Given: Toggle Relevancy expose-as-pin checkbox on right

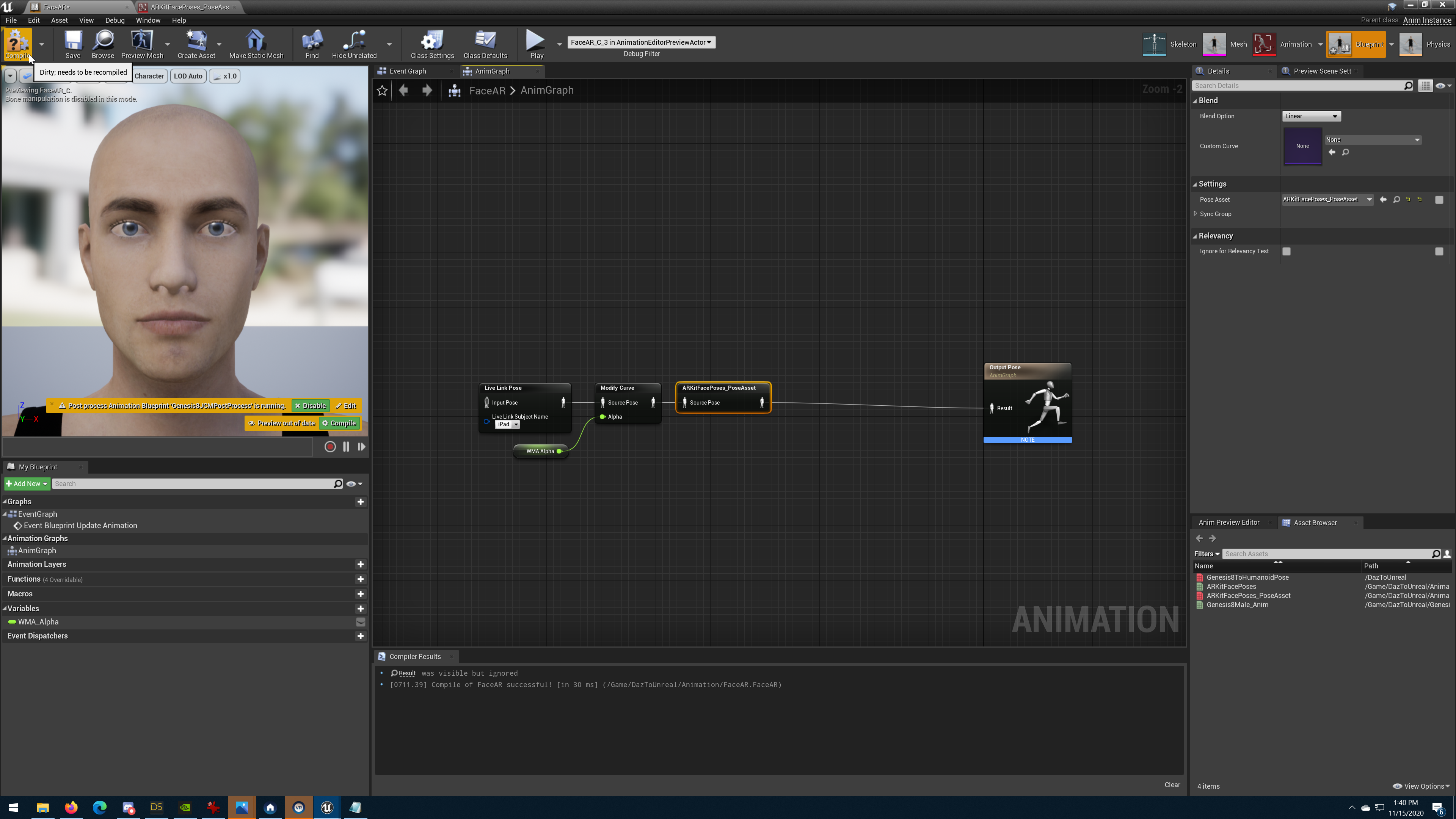Looking at the screenshot, I should 1439,251.
